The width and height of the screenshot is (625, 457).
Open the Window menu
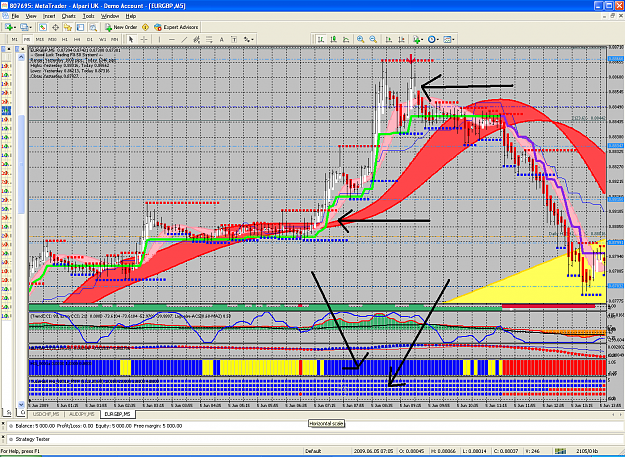pyautogui.click(x=110, y=16)
